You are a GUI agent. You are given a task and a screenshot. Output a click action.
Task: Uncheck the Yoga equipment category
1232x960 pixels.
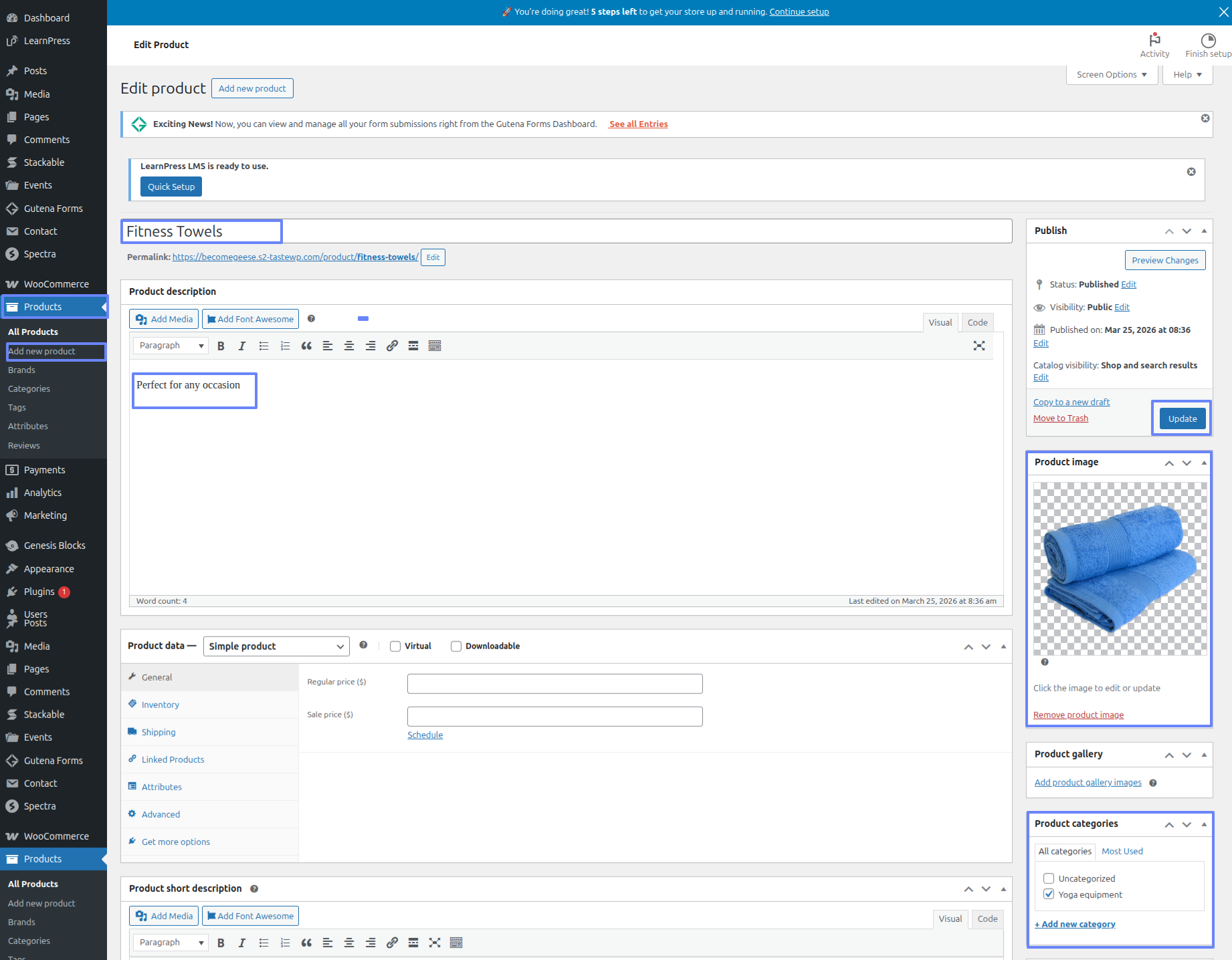[1049, 894]
